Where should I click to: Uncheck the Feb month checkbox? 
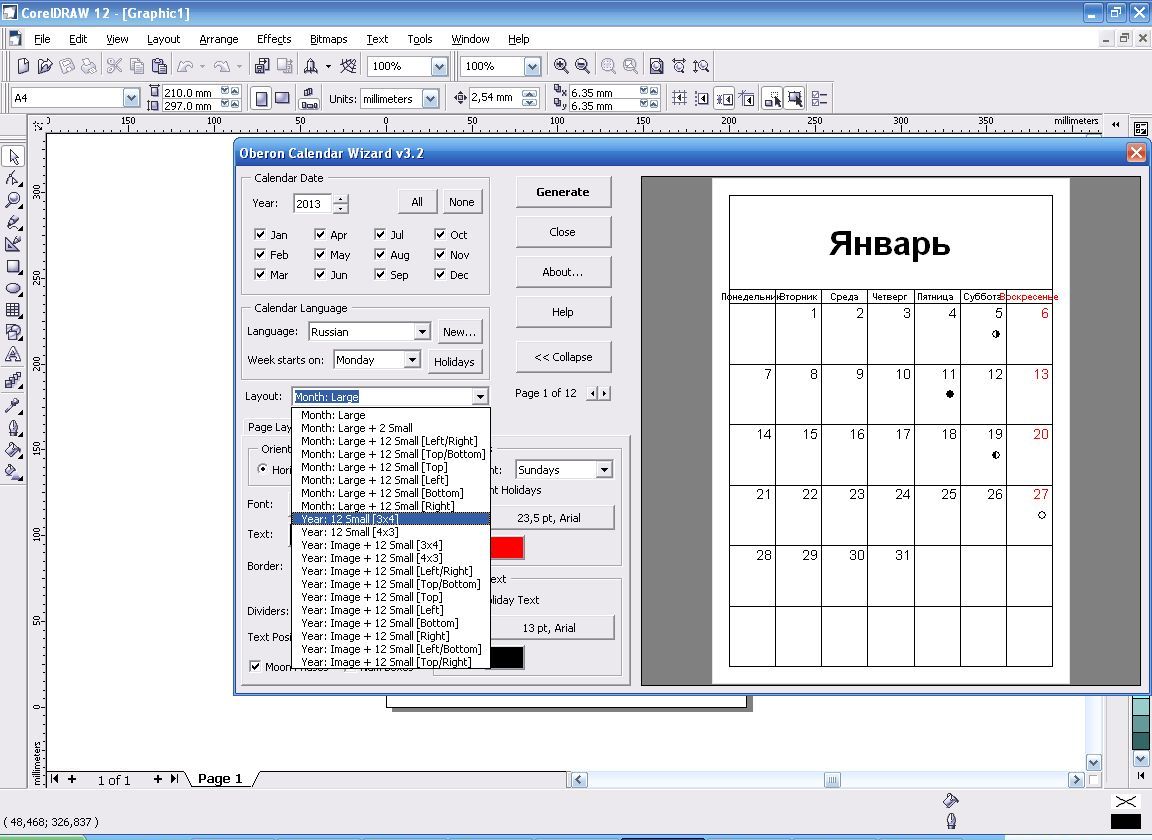[x=258, y=254]
